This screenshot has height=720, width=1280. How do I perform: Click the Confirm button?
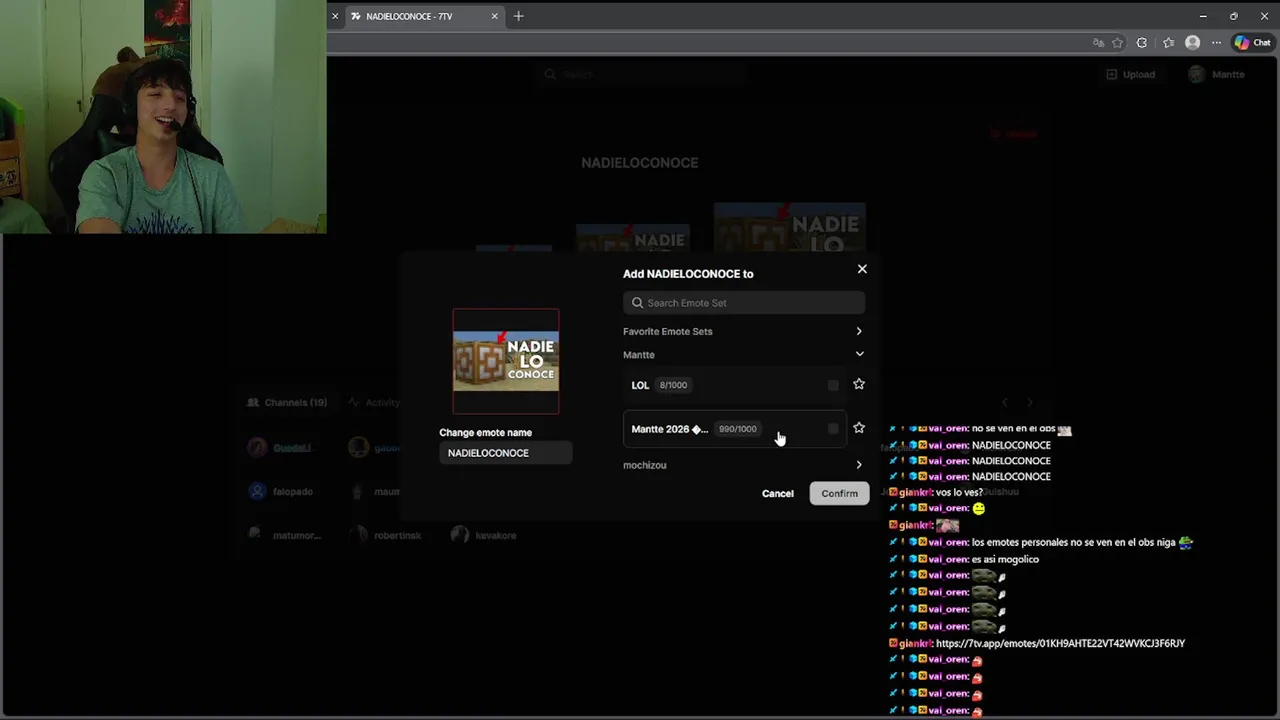tap(839, 493)
